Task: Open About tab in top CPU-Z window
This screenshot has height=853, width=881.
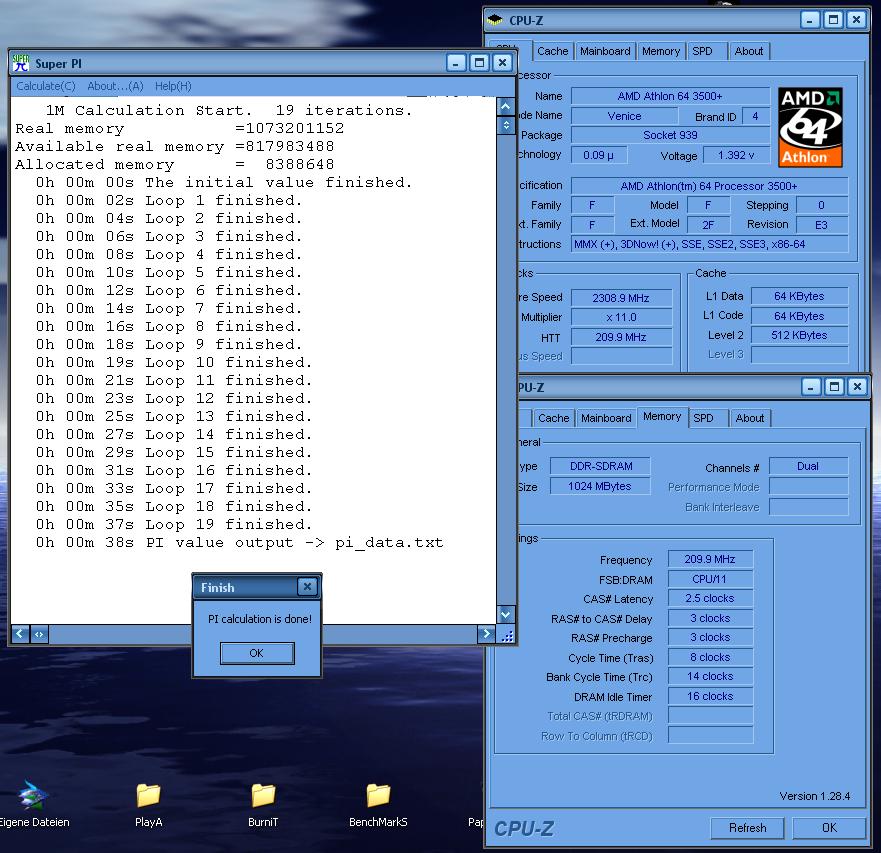Action: [x=749, y=51]
